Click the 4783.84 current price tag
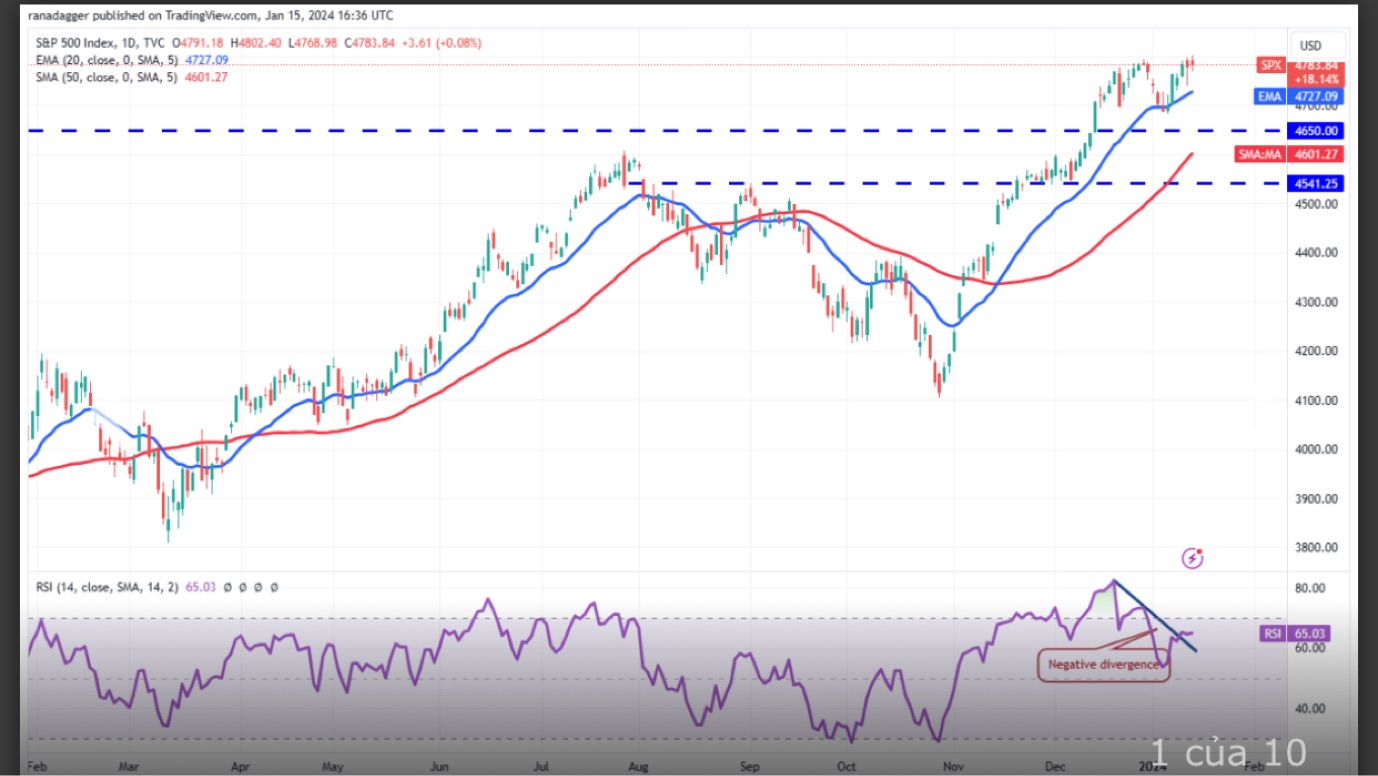The height and width of the screenshot is (776, 1378). click(x=1318, y=66)
